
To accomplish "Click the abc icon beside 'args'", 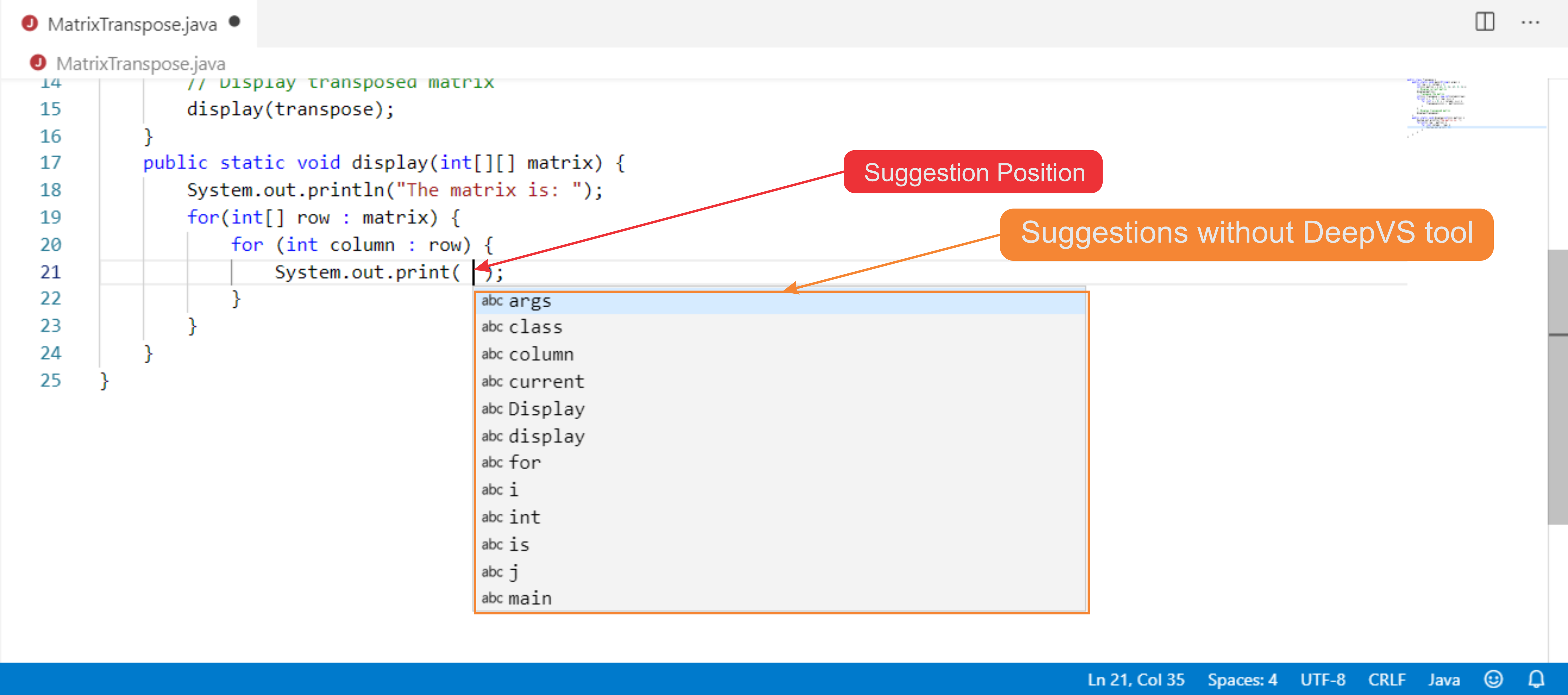I will 492,301.
